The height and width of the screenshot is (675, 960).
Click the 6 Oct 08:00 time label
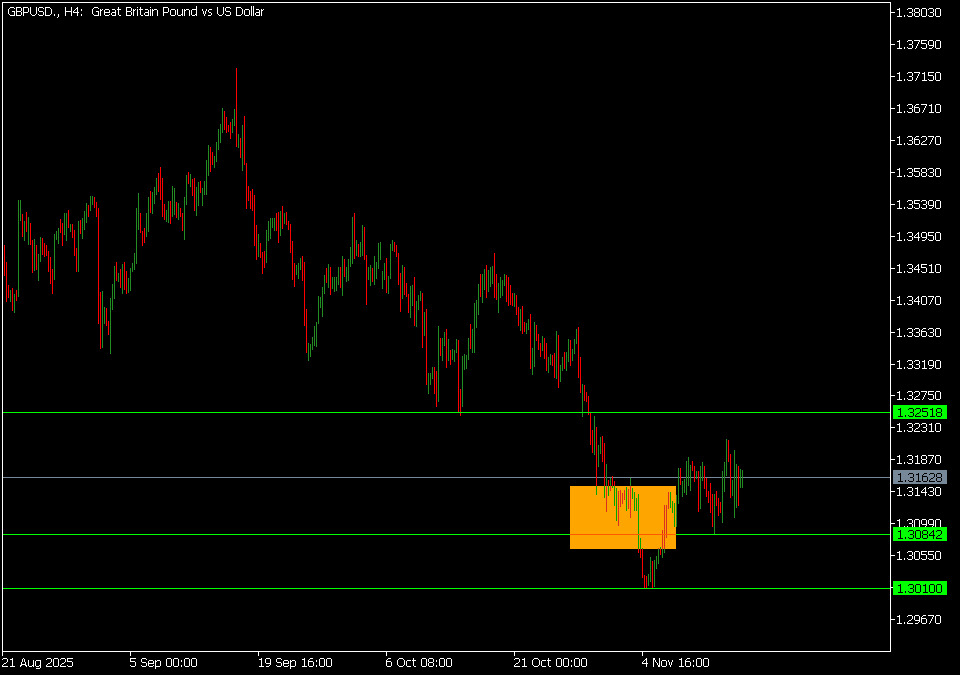[x=419, y=662]
